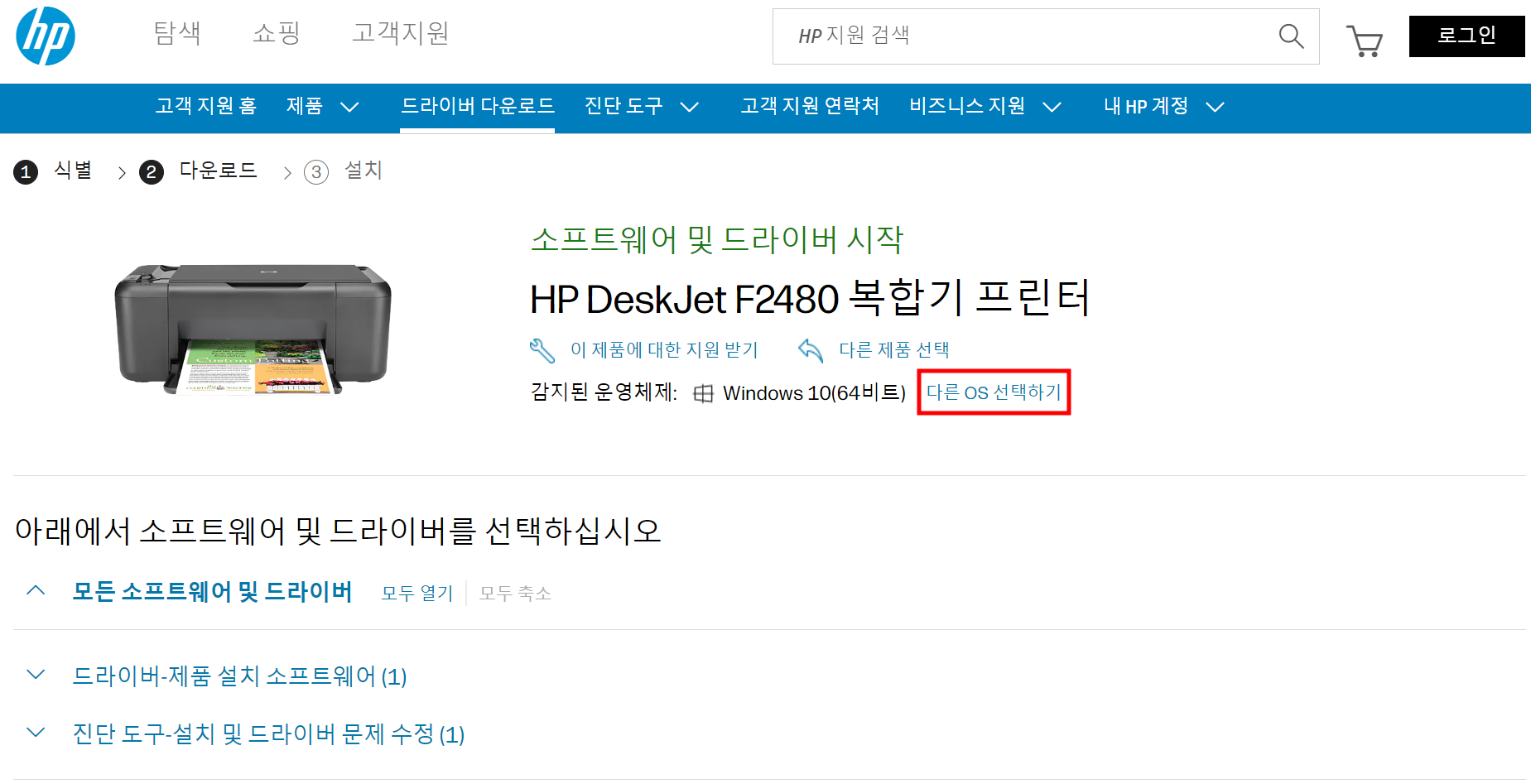
Task: Click the Windows logo next to detected OS
Action: click(x=703, y=394)
